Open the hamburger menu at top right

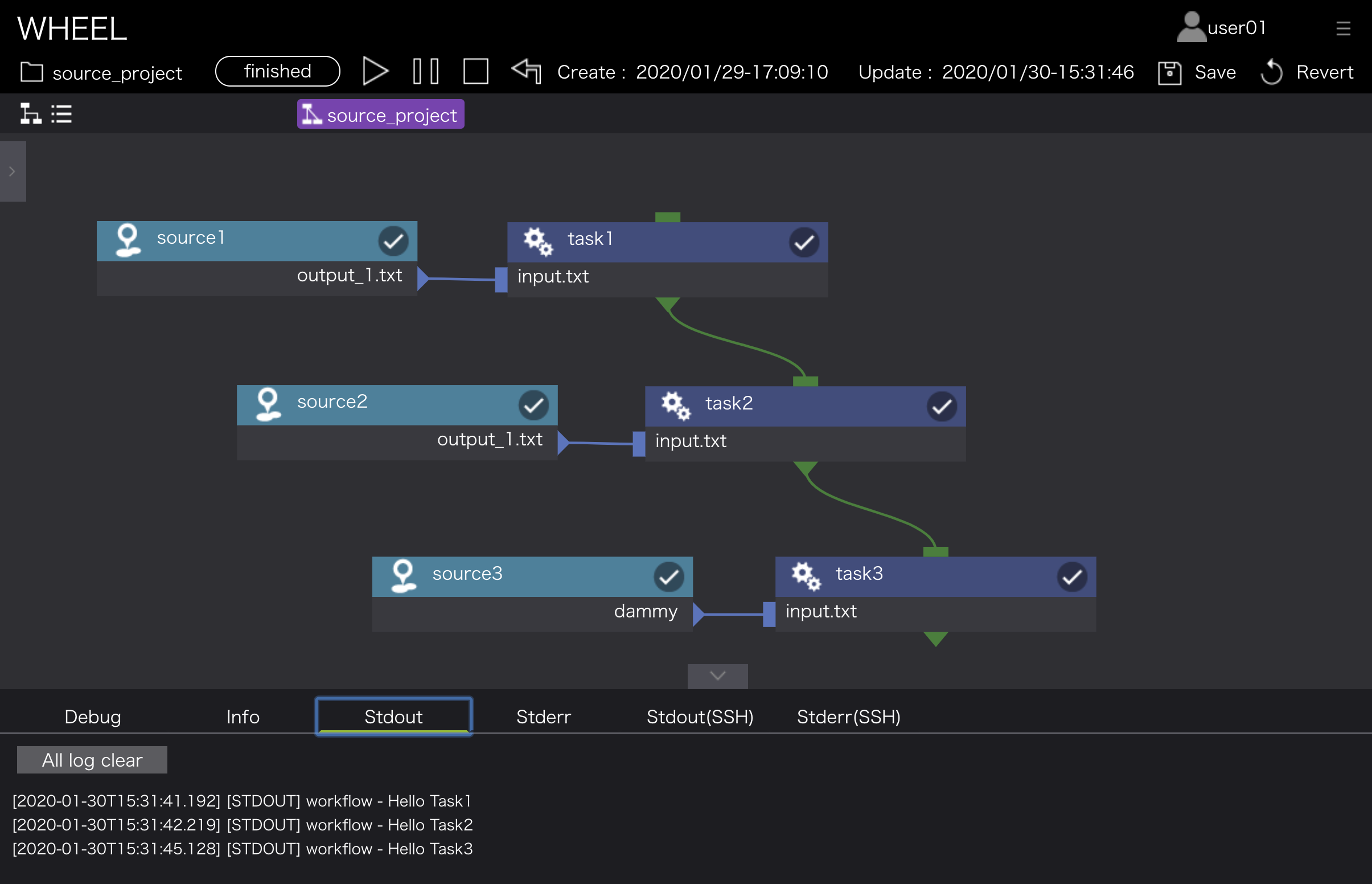click(1343, 28)
